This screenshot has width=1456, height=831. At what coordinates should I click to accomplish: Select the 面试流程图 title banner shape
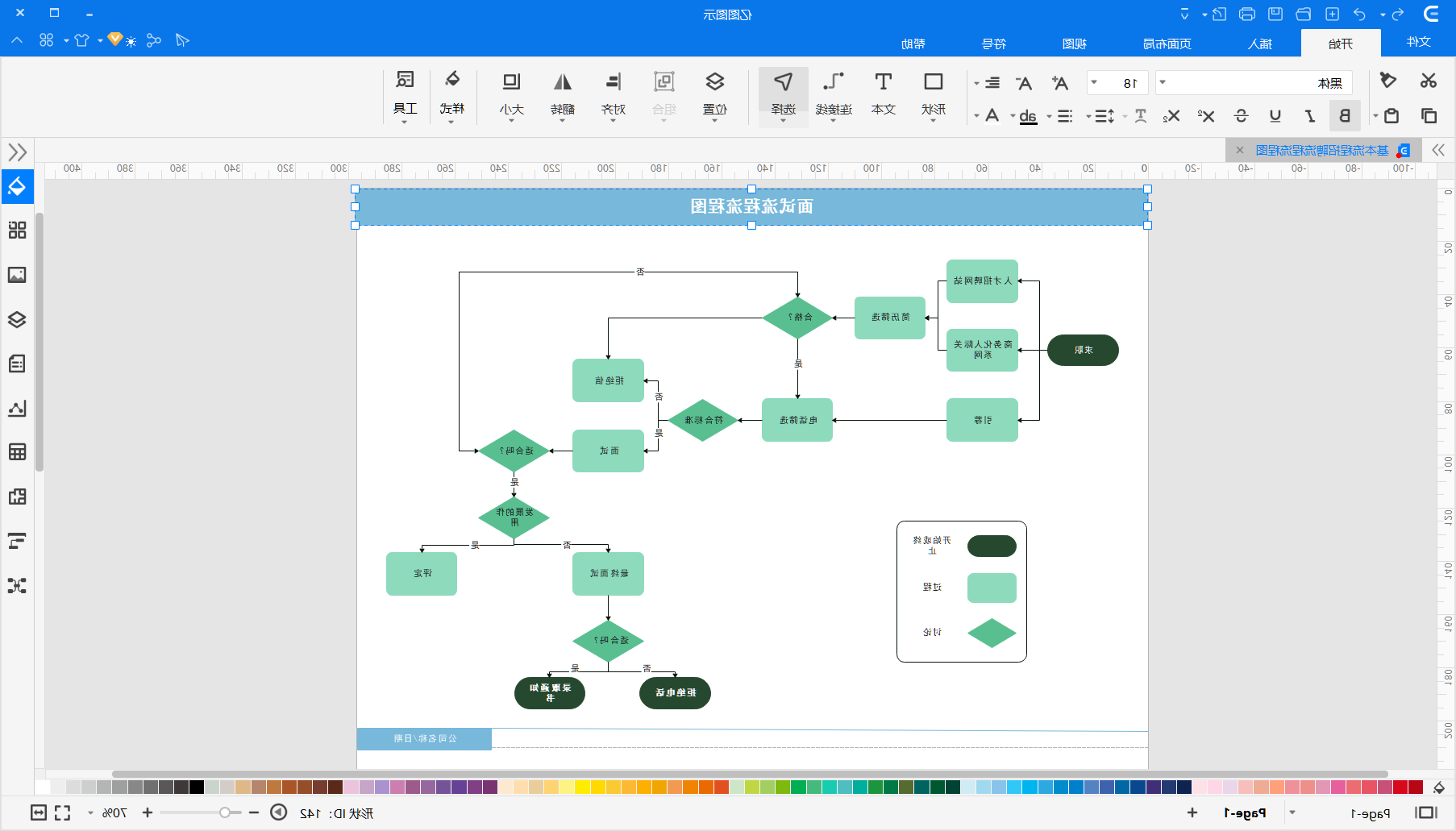[751, 207]
